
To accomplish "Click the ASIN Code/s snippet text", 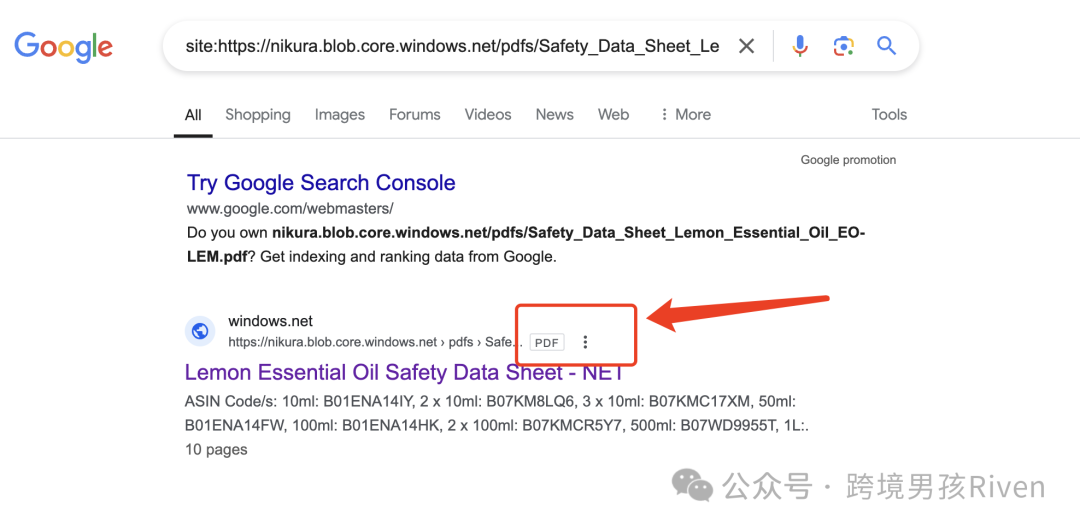I will (x=497, y=414).
